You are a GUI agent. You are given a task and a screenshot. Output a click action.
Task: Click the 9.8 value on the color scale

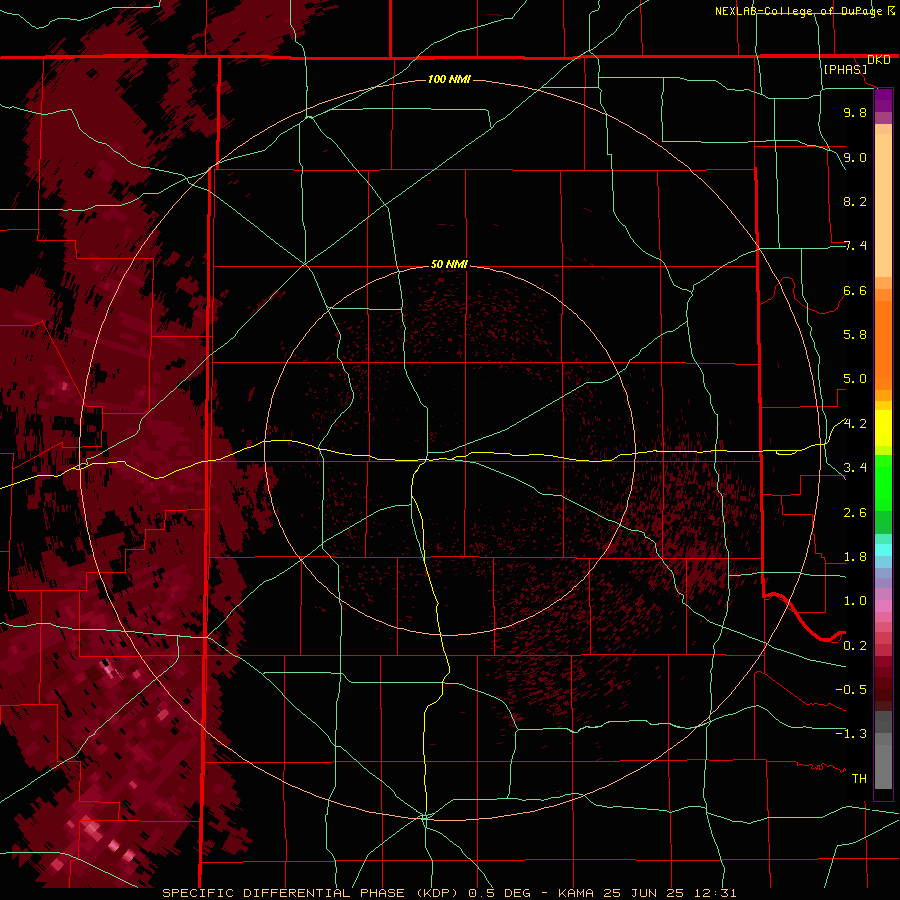pyautogui.click(x=855, y=112)
